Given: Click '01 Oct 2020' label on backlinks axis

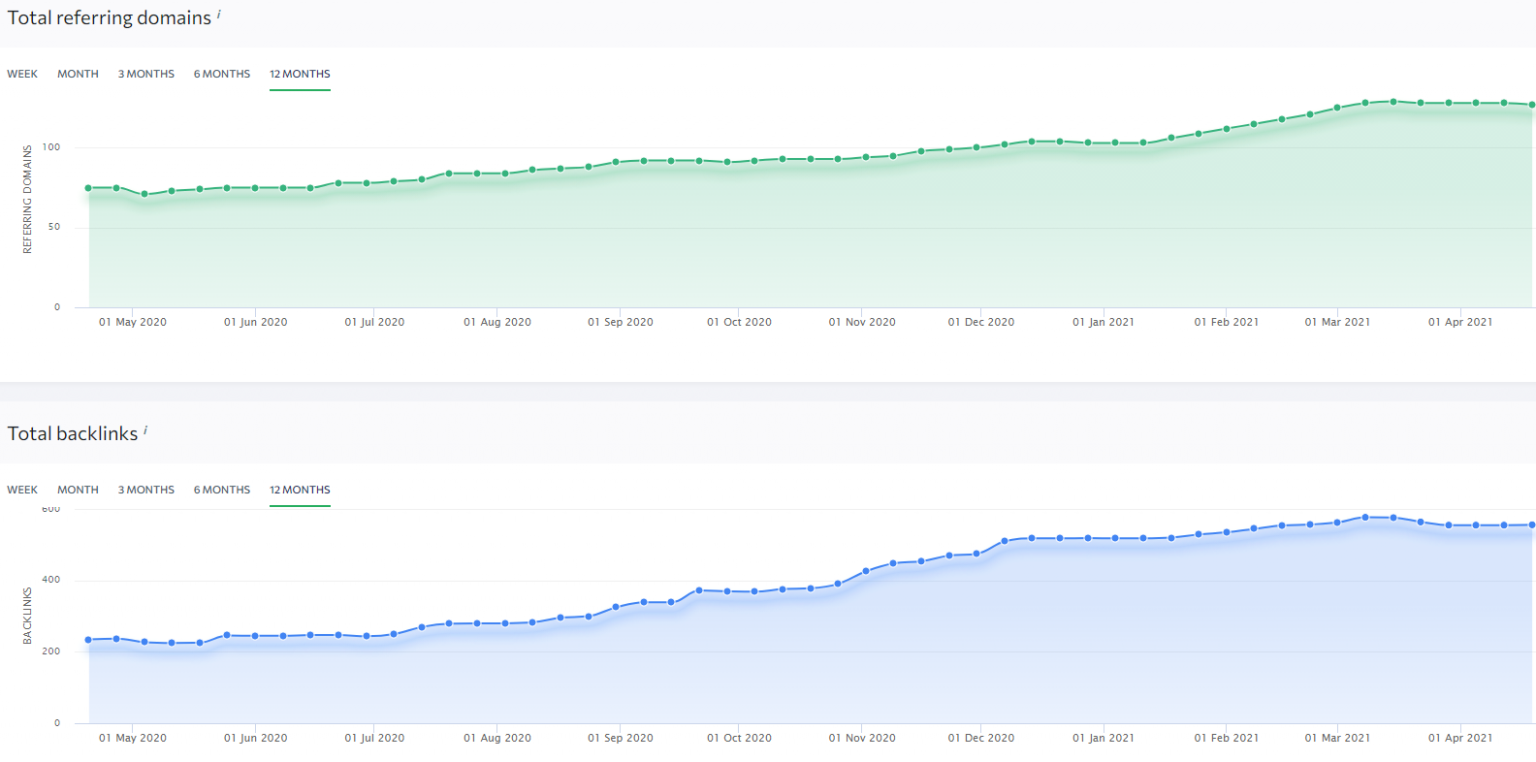Looking at the screenshot, I should pyautogui.click(x=739, y=738).
